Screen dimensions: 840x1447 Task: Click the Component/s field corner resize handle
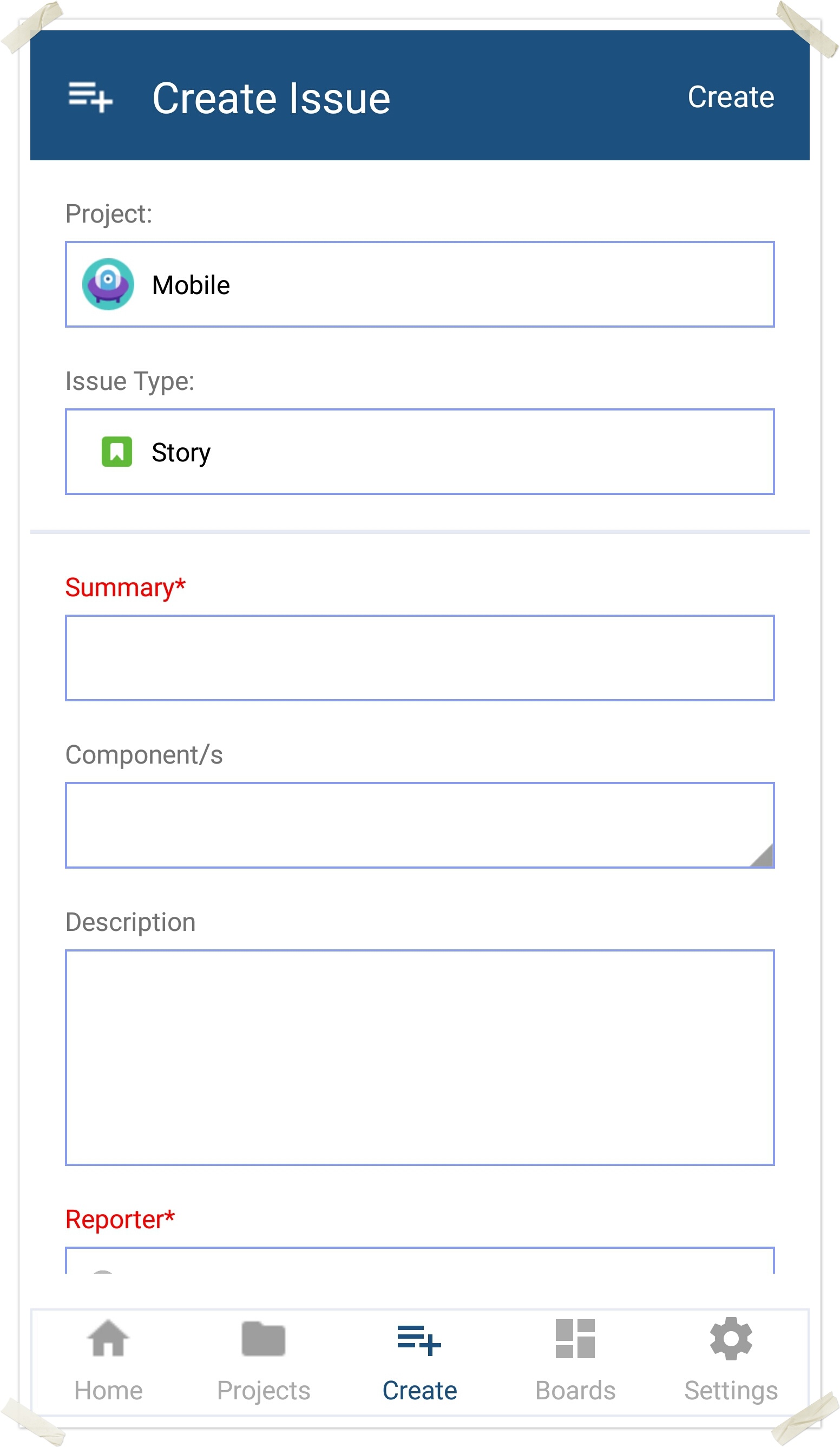[x=763, y=856]
